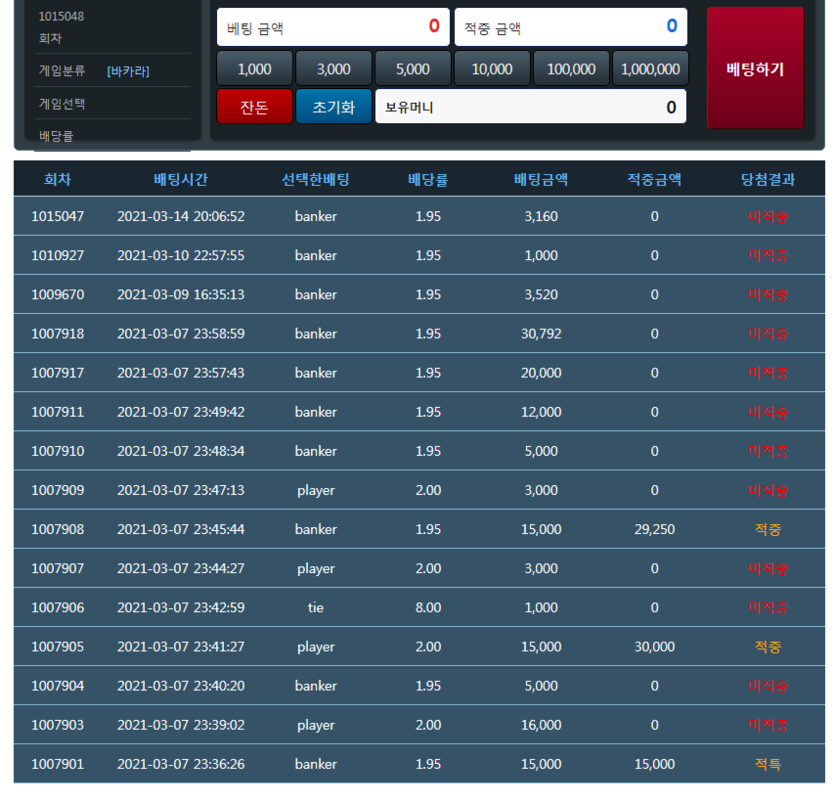This screenshot has height=804, width=835.
Task: Select round number 1007918
Action: [58, 333]
